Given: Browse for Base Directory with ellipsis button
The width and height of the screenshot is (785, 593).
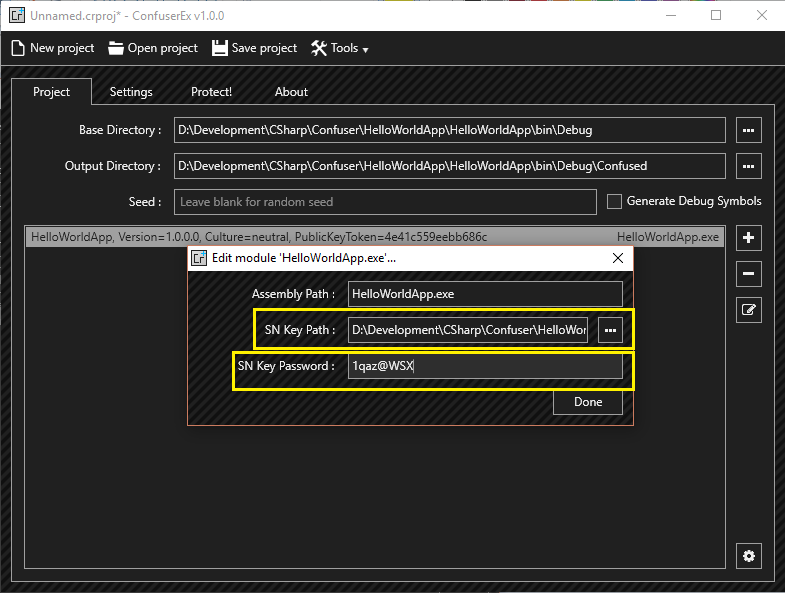Looking at the screenshot, I should (748, 130).
